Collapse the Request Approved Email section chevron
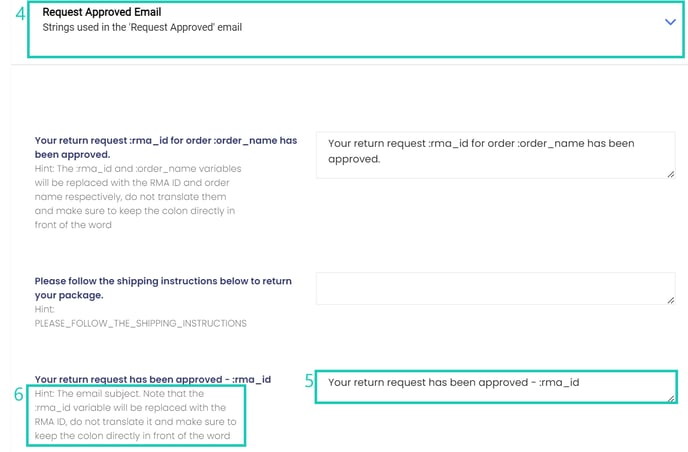Screen dimensions: 688x452 click(x=670, y=22)
